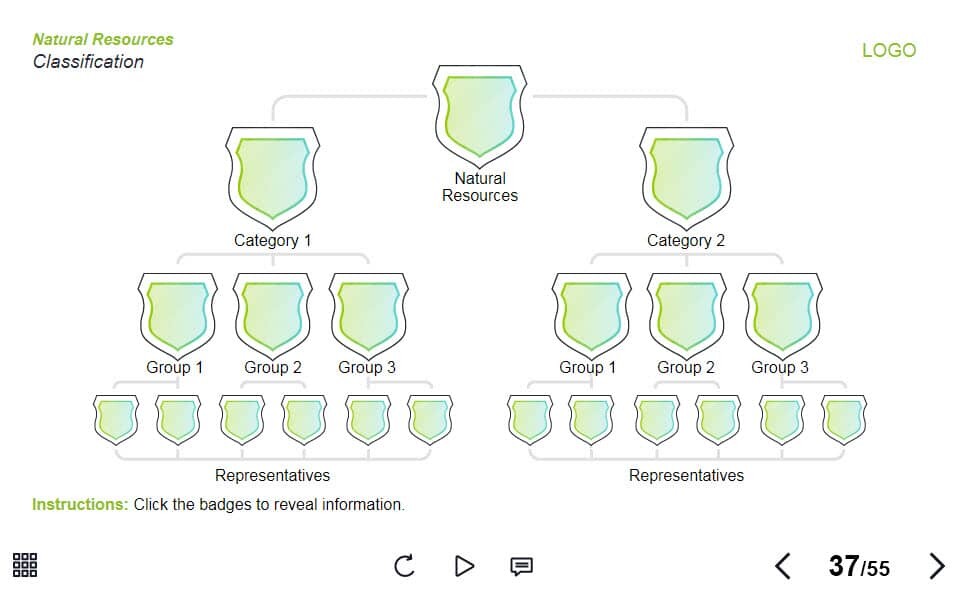960x590 pixels.
Task: Reveal the Category 1 badge information
Action: [x=273, y=176]
